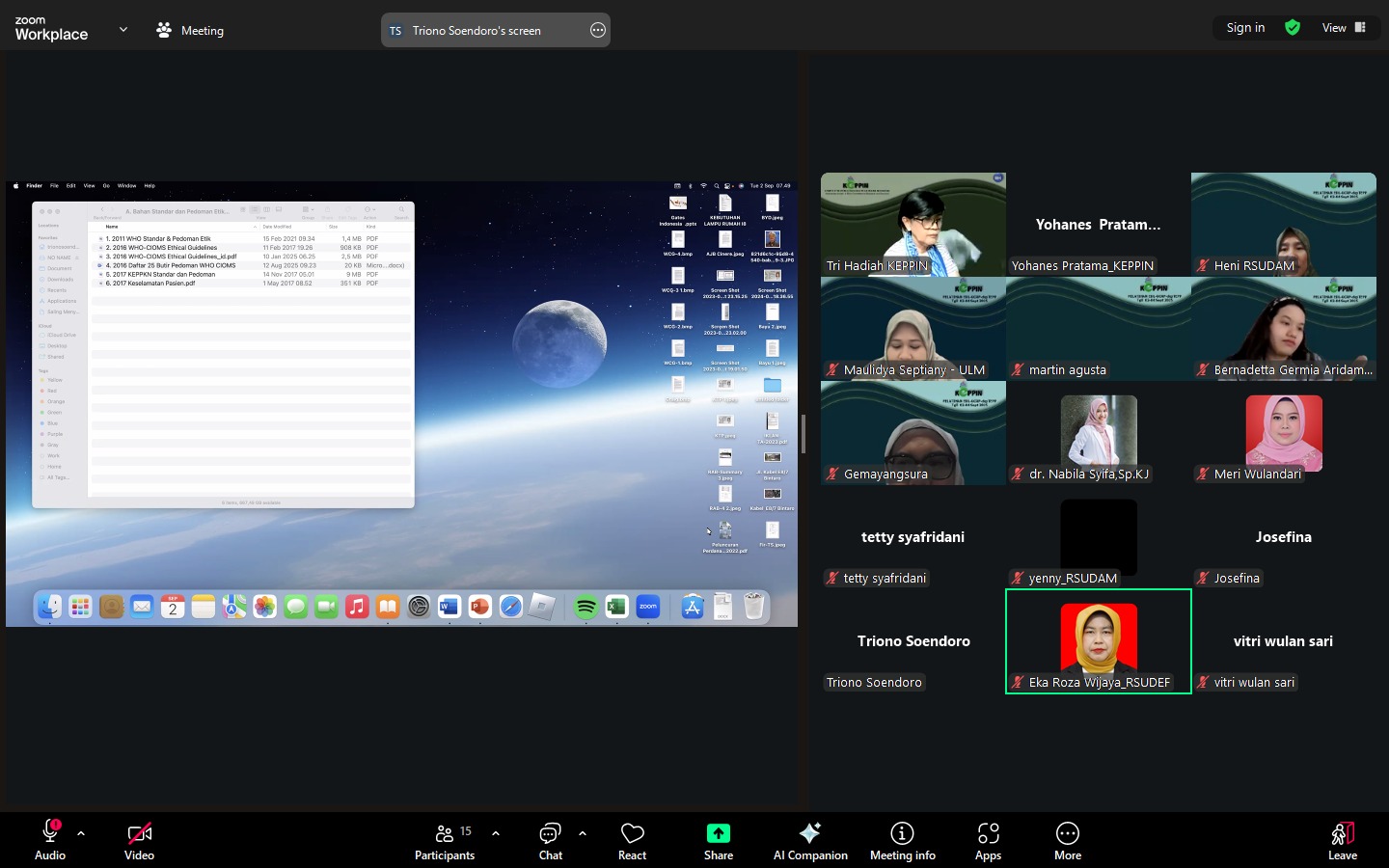Click the green Share screen icon
The image size is (1389, 868).
point(719,833)
